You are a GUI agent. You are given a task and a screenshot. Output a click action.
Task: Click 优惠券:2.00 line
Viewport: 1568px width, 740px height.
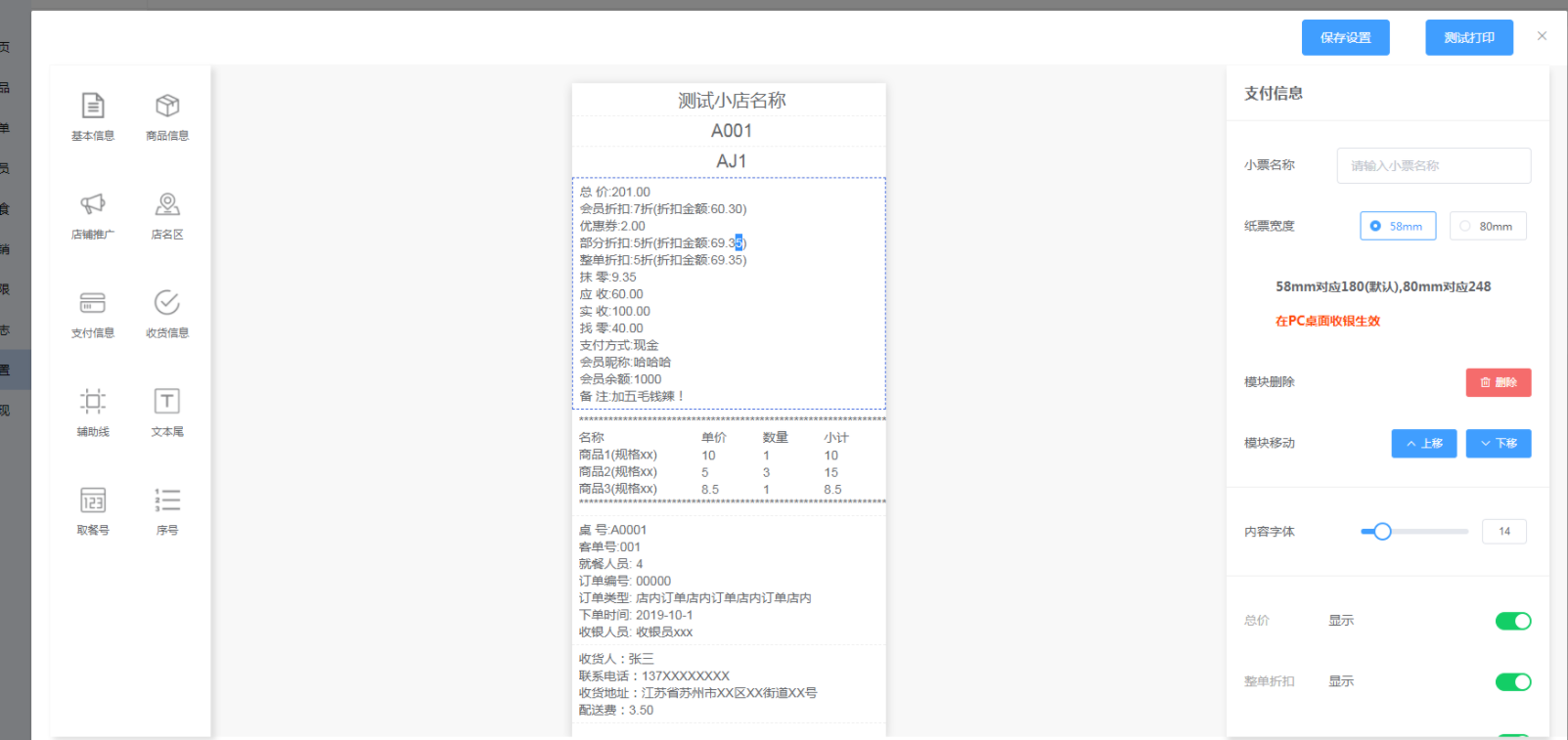[x=612, y=226]
